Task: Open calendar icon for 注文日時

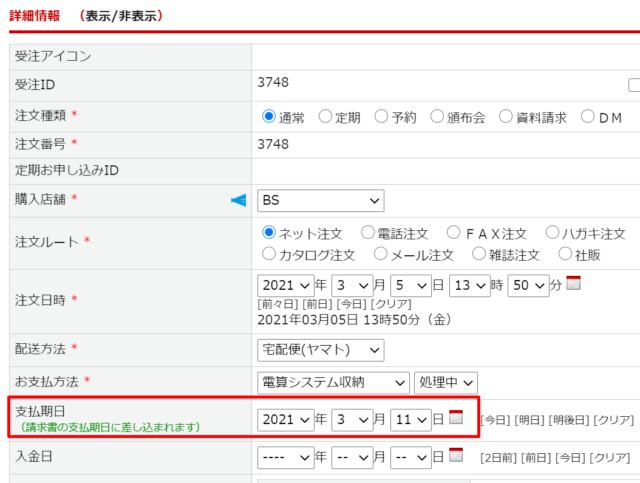Action: click(x=573, y=283)
